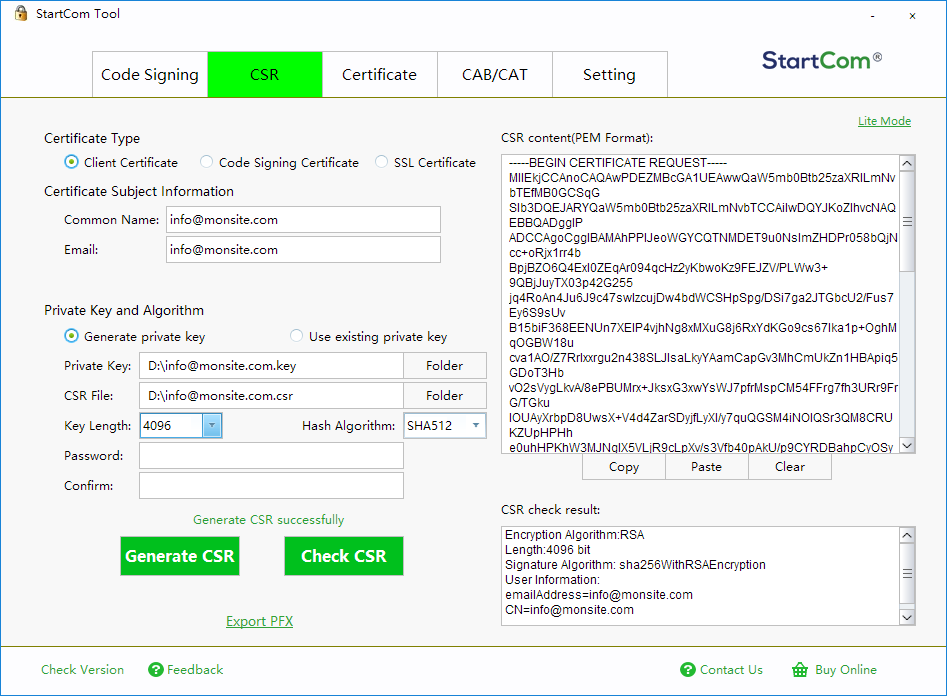The height and width of the screenshot is (696, 947).
Task: Click the Check Version link
Action: [82, 669]
